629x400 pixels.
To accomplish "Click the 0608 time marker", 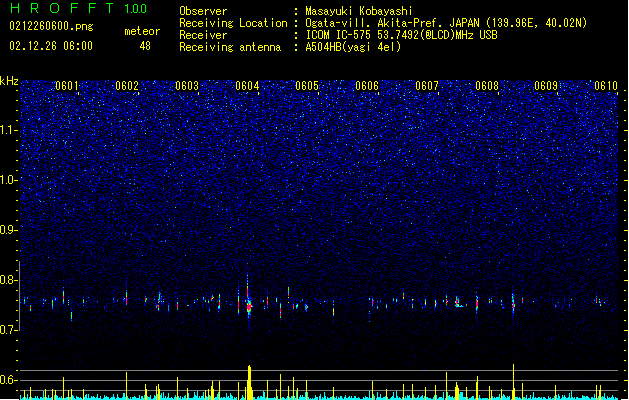I will pos(487,86).
